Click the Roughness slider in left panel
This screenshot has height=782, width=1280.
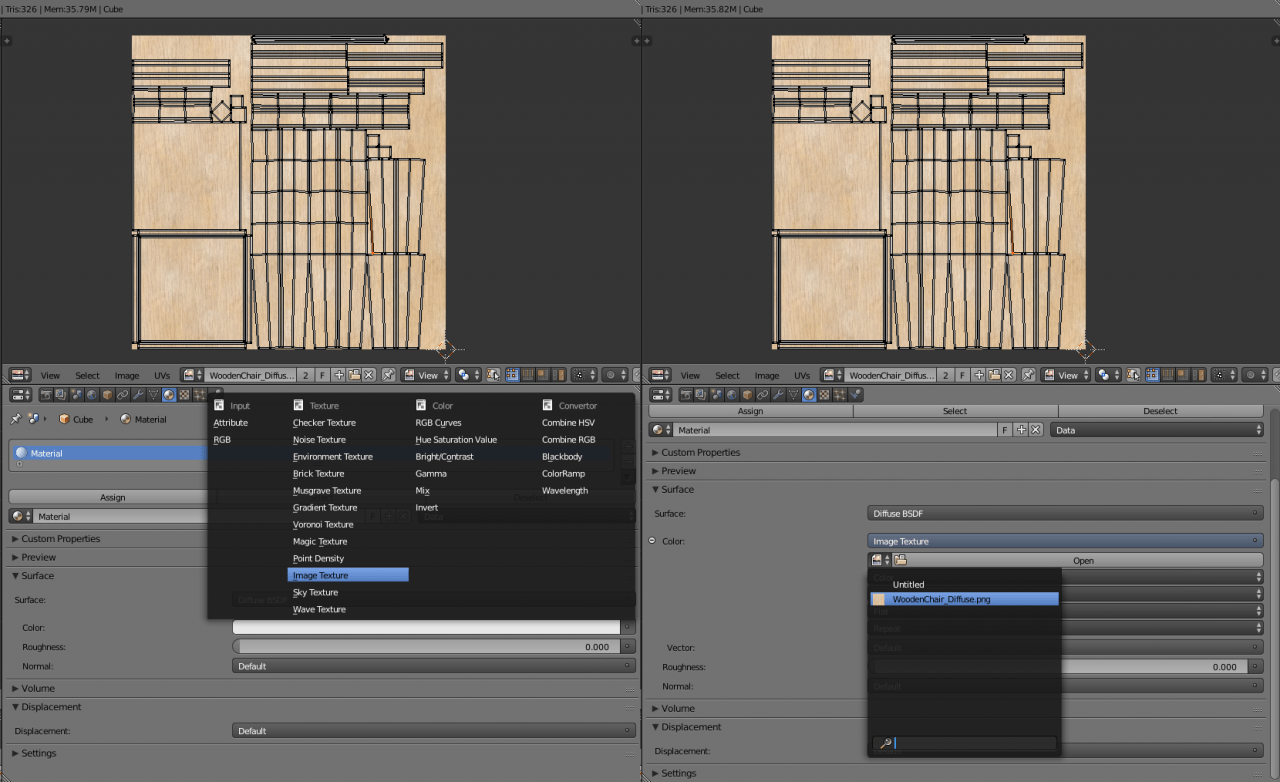426,647
